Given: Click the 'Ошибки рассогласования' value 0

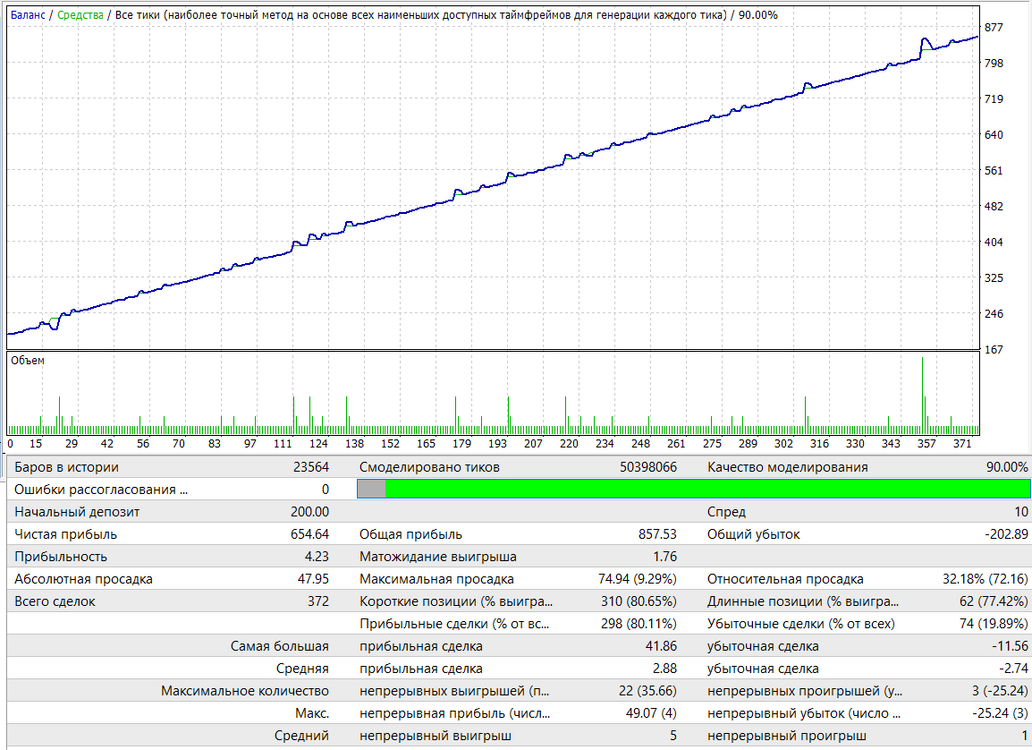Looking at the screenshot, I should [x=325, y=489].
